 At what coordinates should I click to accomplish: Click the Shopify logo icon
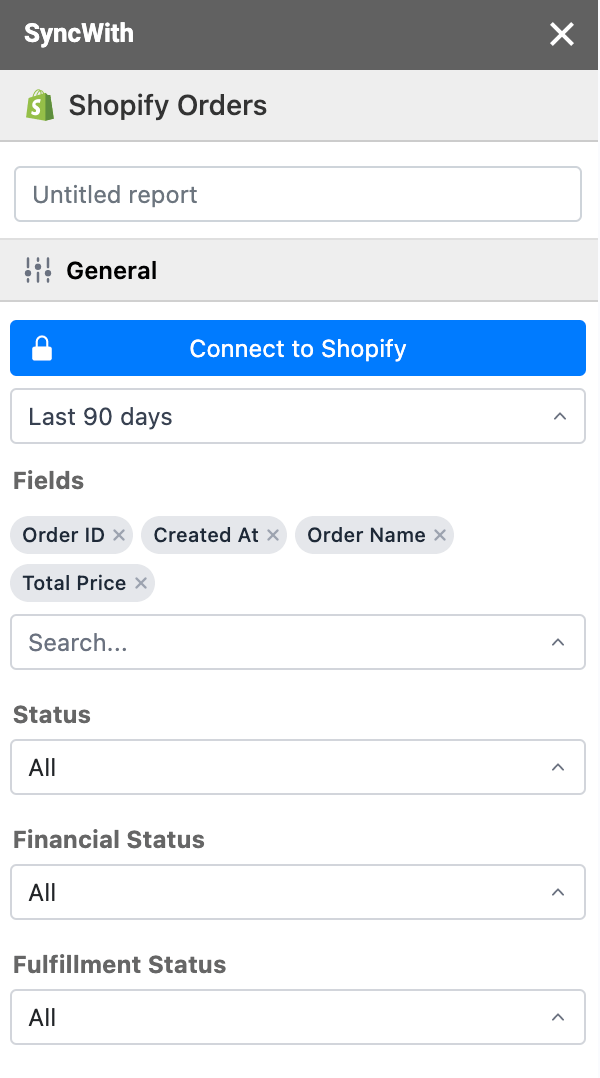tap(37, 105)
